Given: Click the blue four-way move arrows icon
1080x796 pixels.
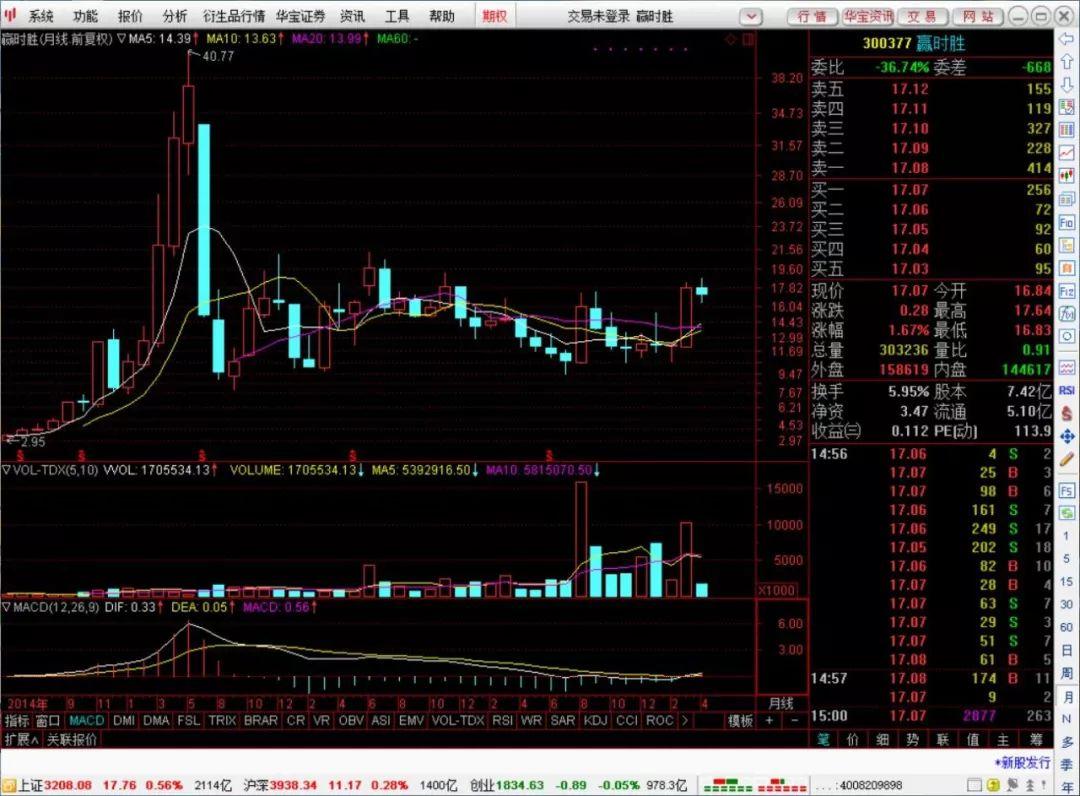Looking at the screenshot, I should [x=1066, y=437].
